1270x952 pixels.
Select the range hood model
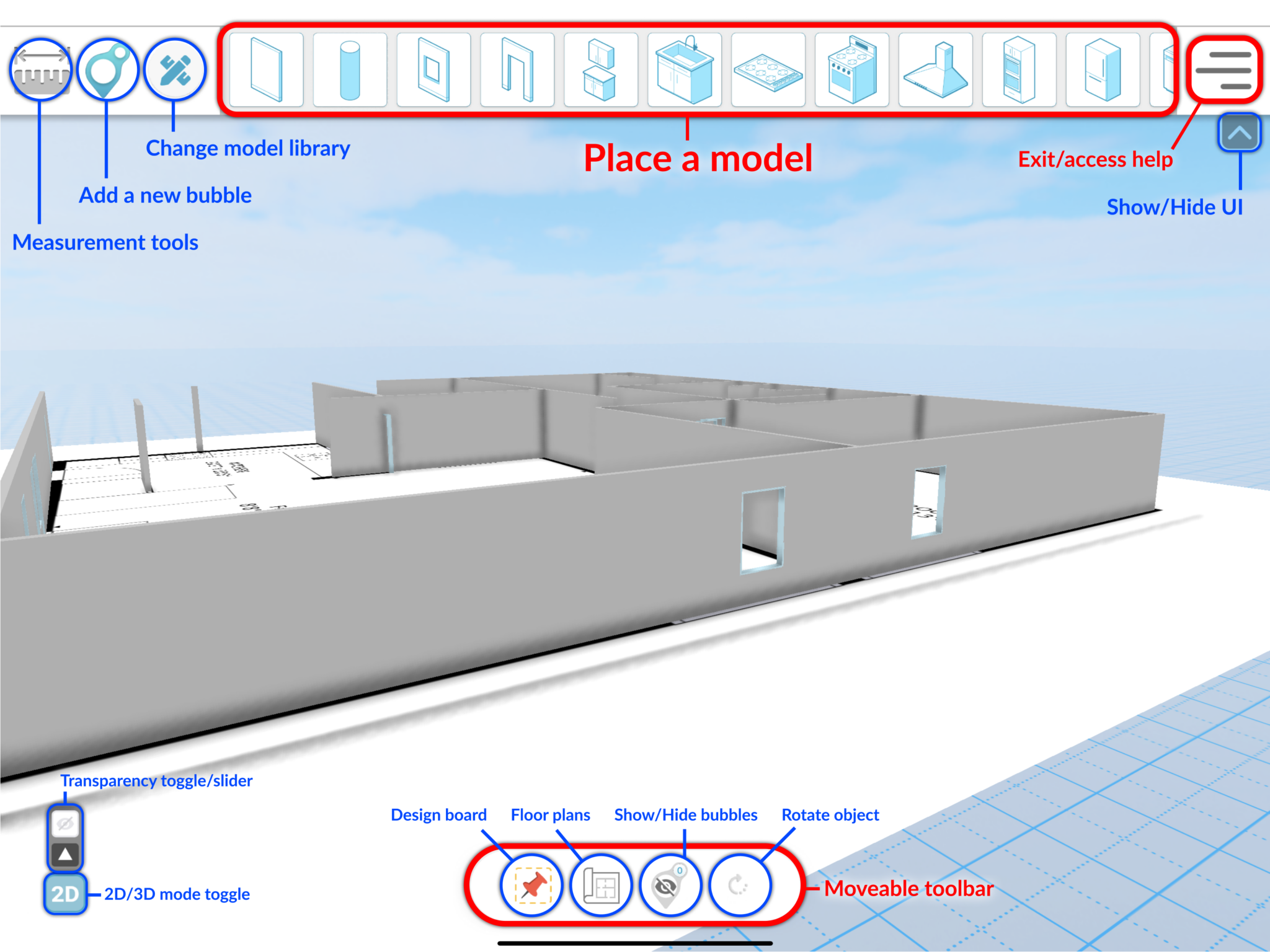click(936, 70)
